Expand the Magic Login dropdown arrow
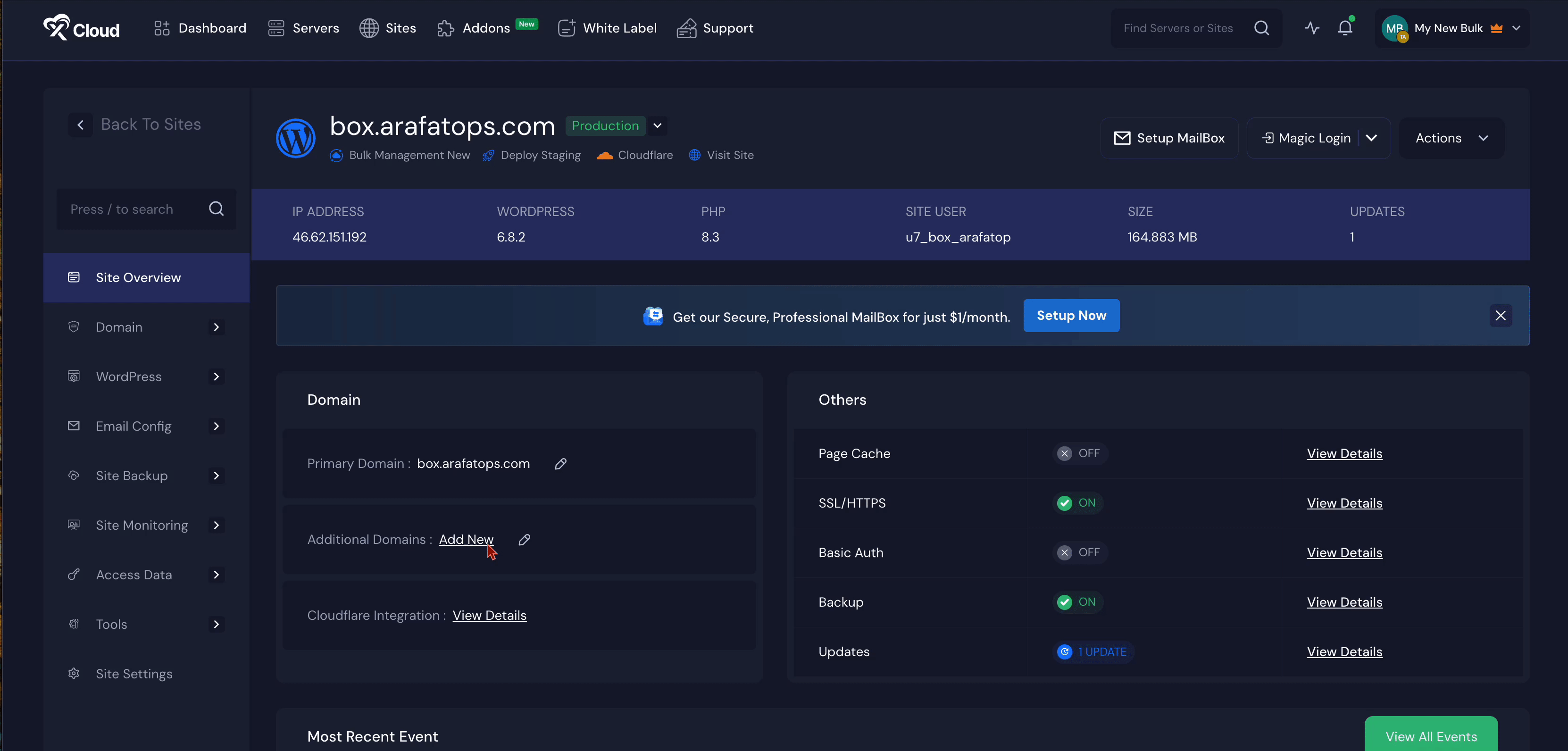Screen dimensions: 1568x751 coord(1371,138)
